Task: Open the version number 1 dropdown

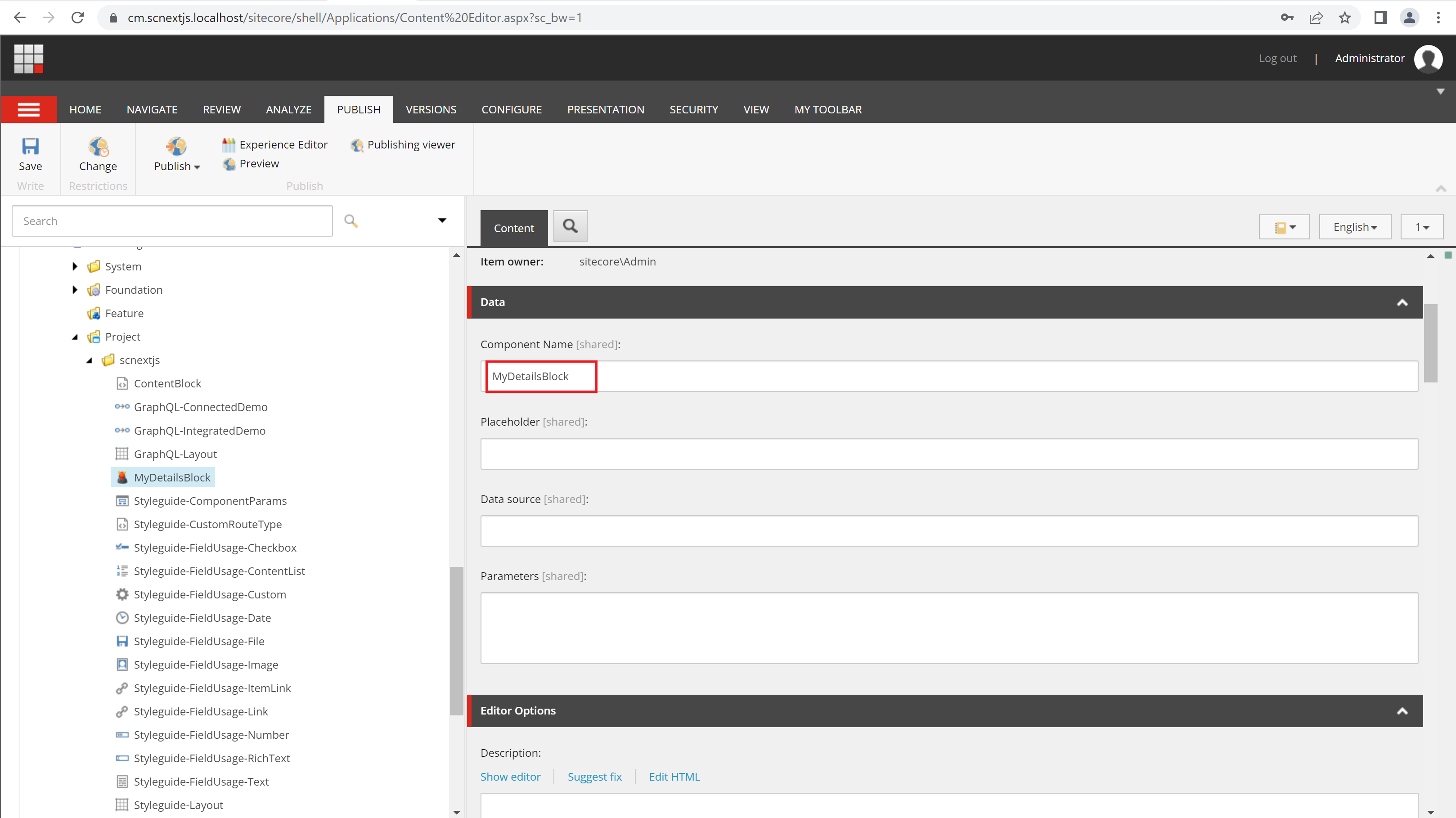Action: (1421, 227)
